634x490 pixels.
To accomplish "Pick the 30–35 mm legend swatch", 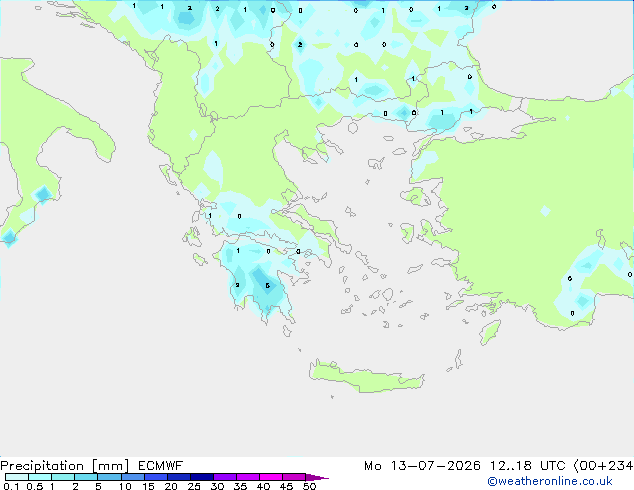I will pyautogui.click(x=225, y=477).
